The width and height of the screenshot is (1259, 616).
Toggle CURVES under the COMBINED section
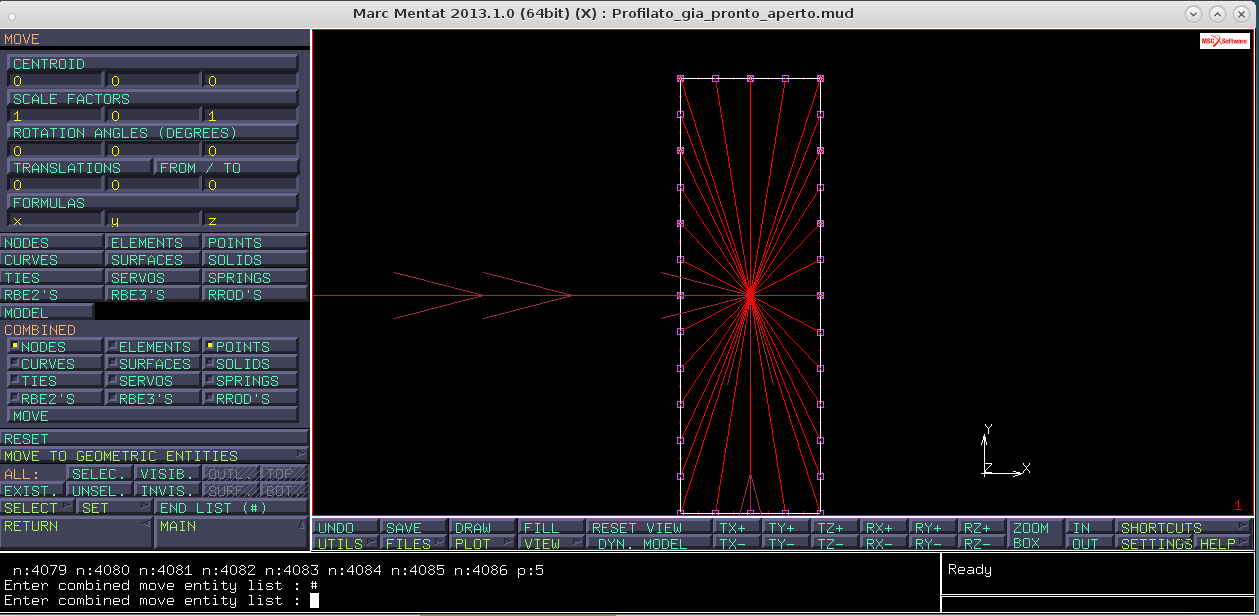(55, 364)
